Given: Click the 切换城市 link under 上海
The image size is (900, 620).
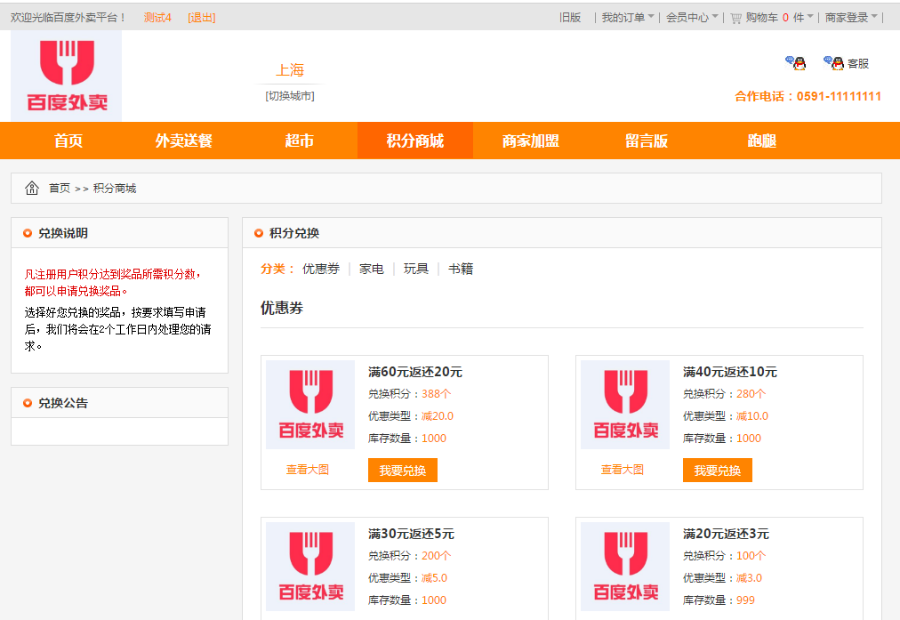Looking at the screenshot, I should click(290, 96).
